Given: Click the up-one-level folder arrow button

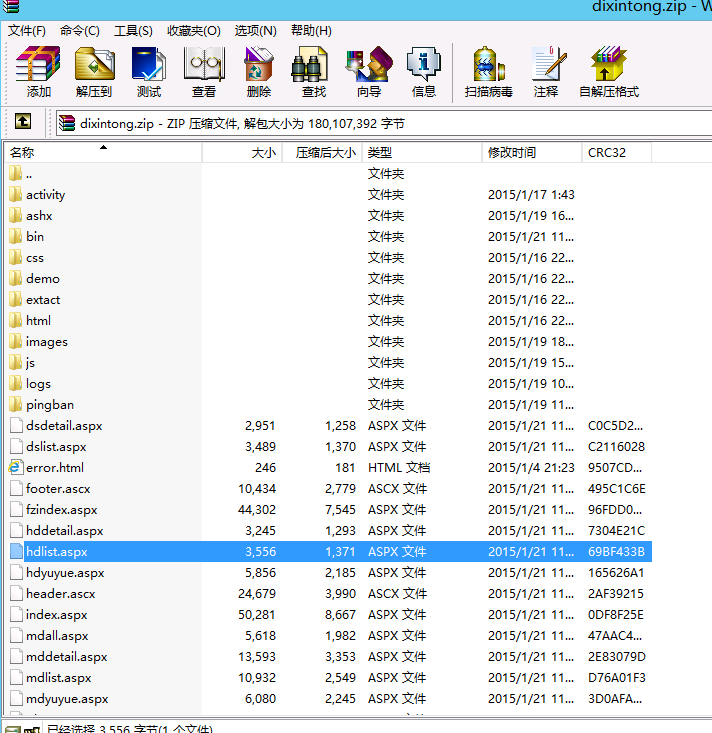Looking at the screenshot, I should 23,122.
